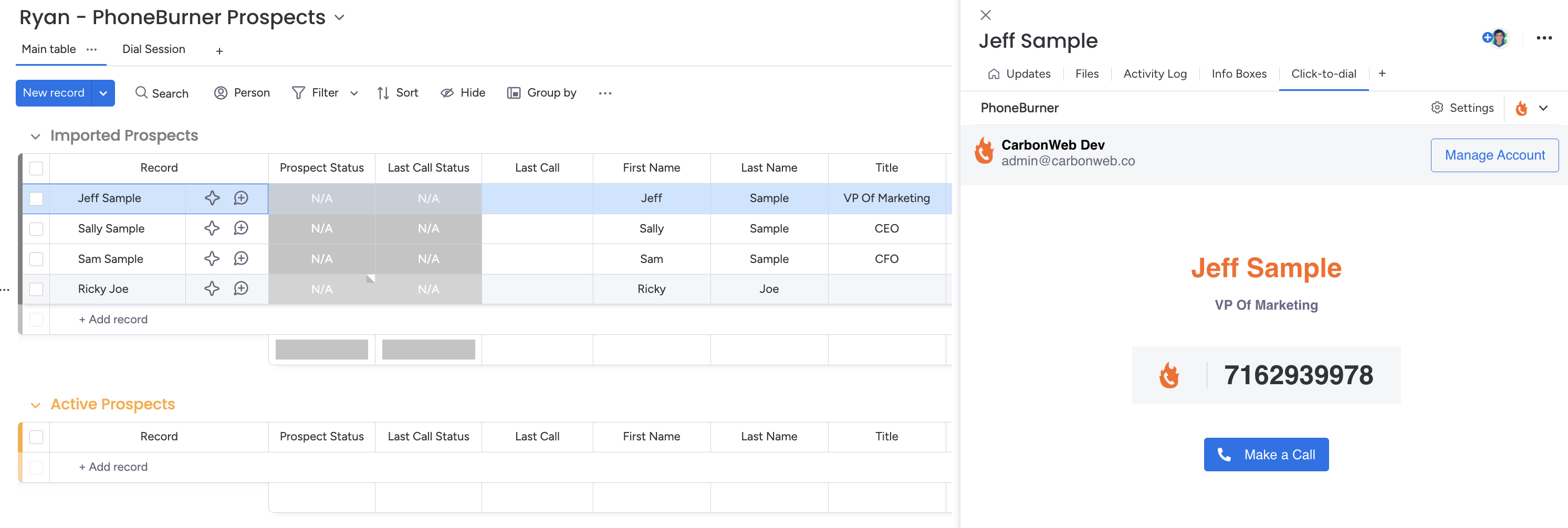This screenshot has height=528, width=1568.
Task: Click the N/A Prospect Status cell for Sally
Action: tap(321, 229)
